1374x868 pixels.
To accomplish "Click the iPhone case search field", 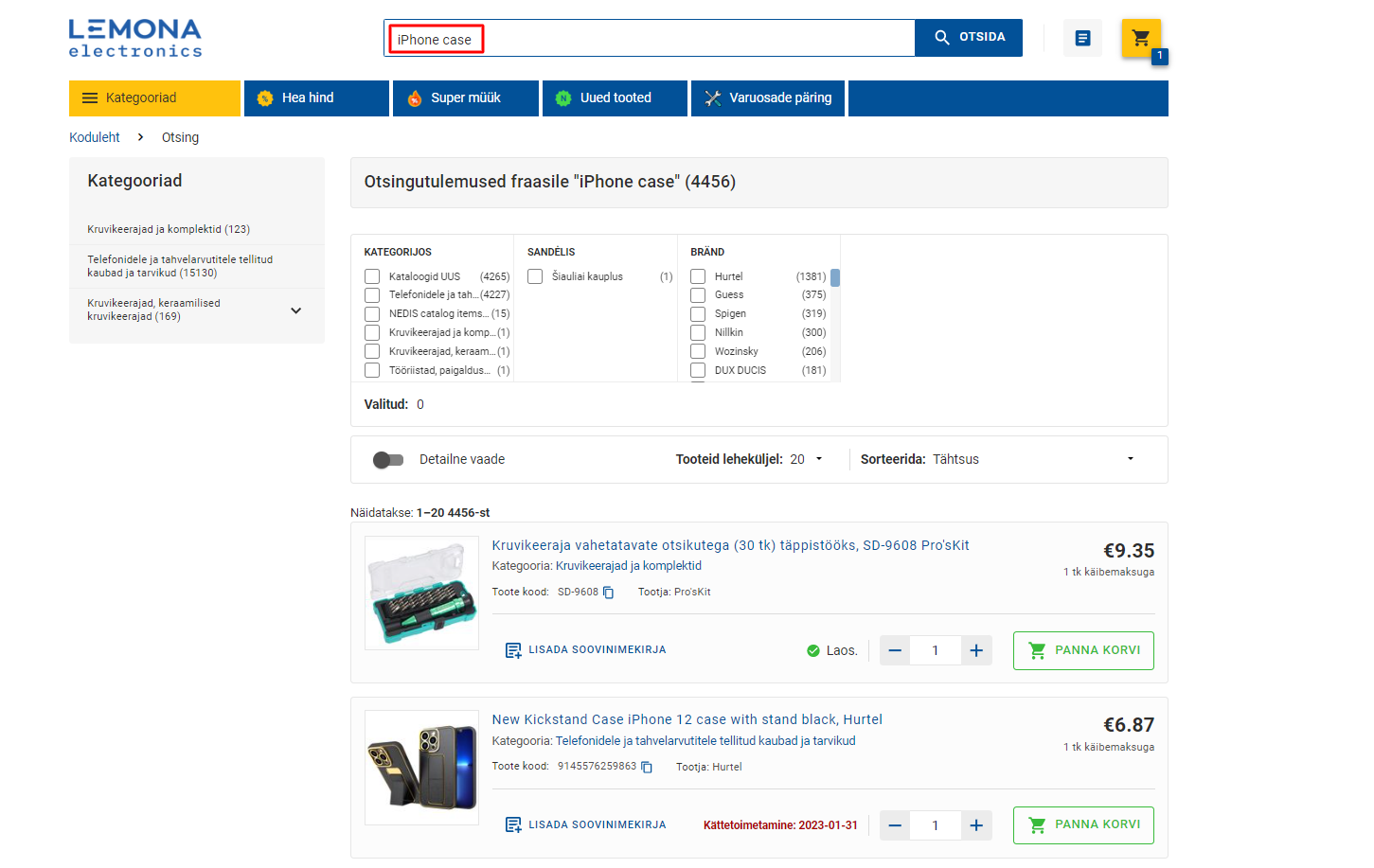I will pyautogui.click(x=650, y=39).
